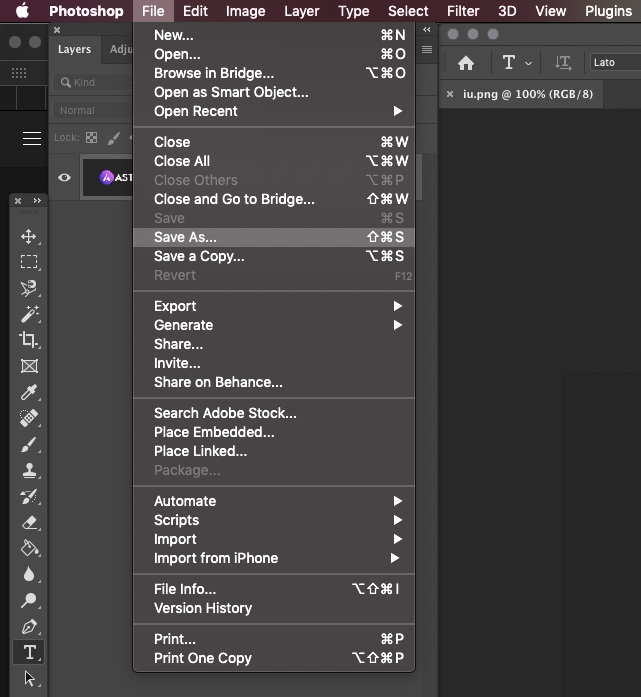
Task: Open File Info... menu item
Action: pos(274,589)
